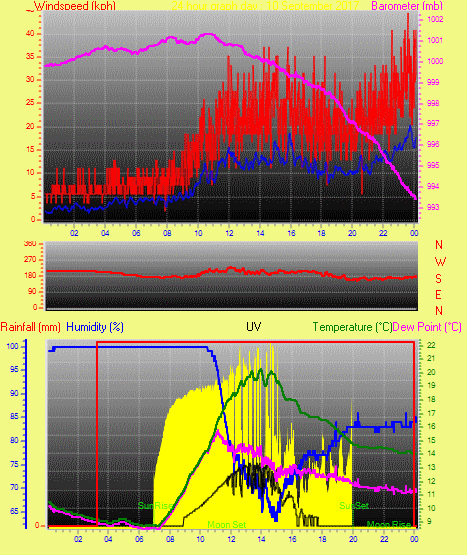The height and width of the screenshot is (555, 467).
Task: Click hour 12 on the windspeed time axis
Action: 229,233
